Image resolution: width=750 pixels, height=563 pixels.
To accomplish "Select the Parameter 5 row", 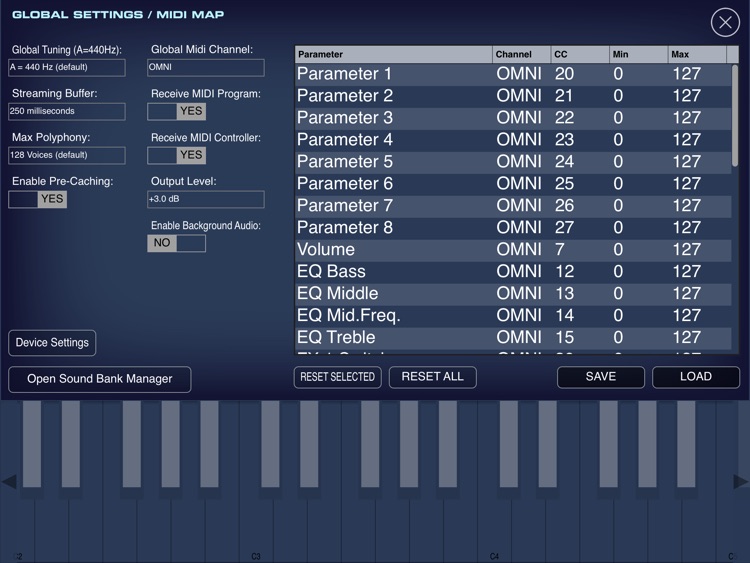I will point(513,162).
